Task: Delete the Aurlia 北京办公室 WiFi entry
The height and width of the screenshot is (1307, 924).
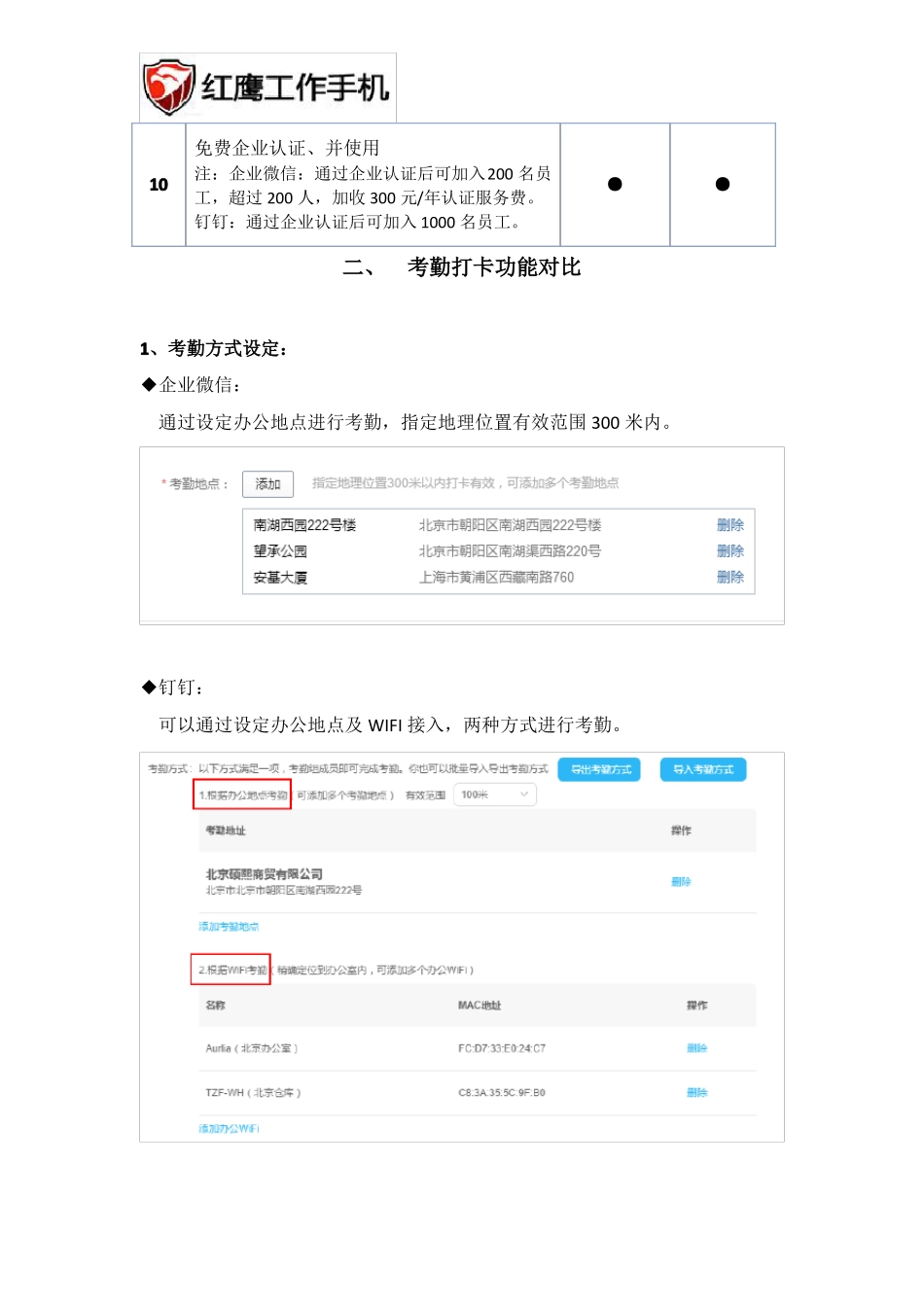Action: [x=697, y=1048]
